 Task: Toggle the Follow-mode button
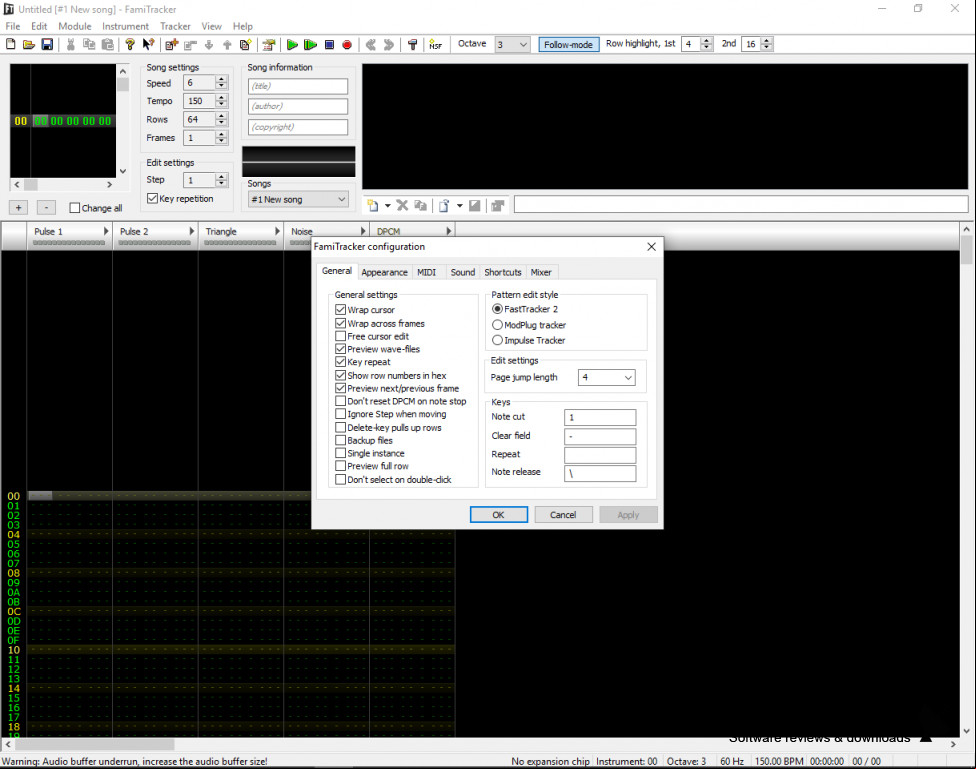coord(568,44)
